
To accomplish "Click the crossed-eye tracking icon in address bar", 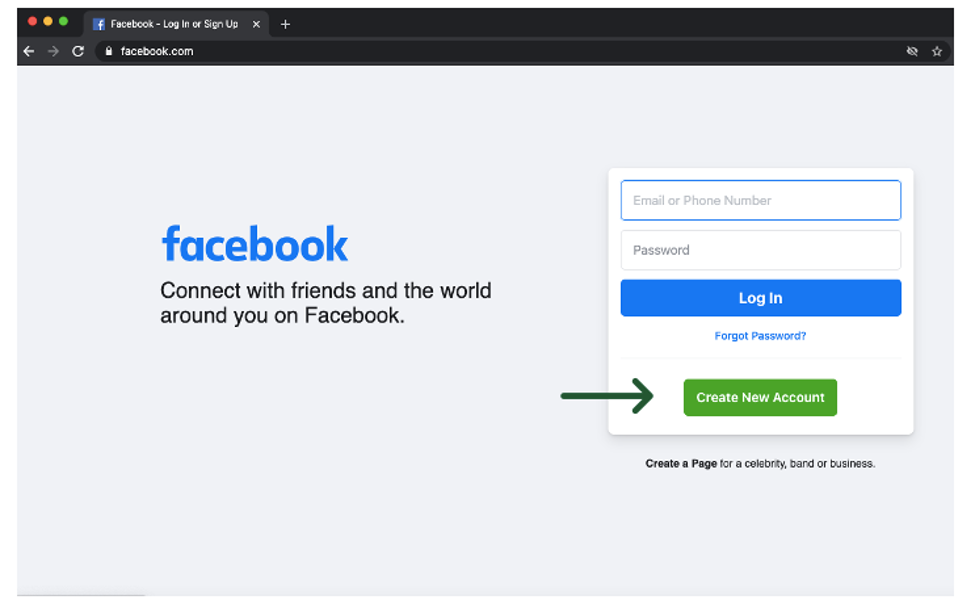I will (912, 51).
